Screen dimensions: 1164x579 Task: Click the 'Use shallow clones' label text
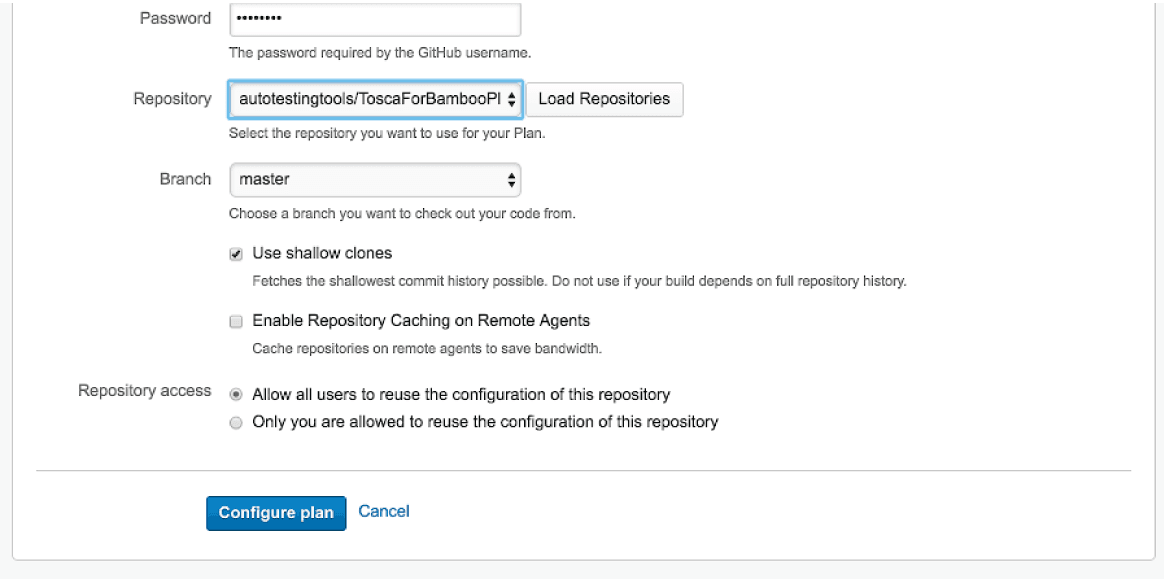322,253
